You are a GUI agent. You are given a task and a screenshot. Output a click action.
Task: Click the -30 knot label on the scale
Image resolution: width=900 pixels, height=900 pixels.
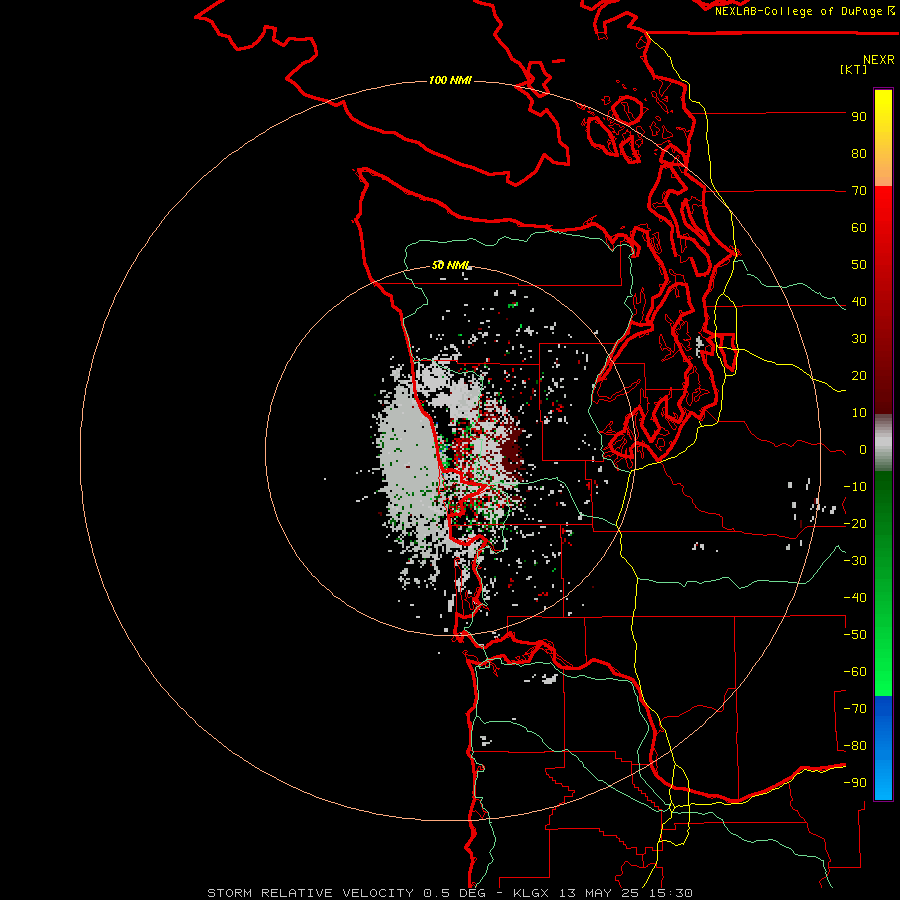[x=855, y=561]
